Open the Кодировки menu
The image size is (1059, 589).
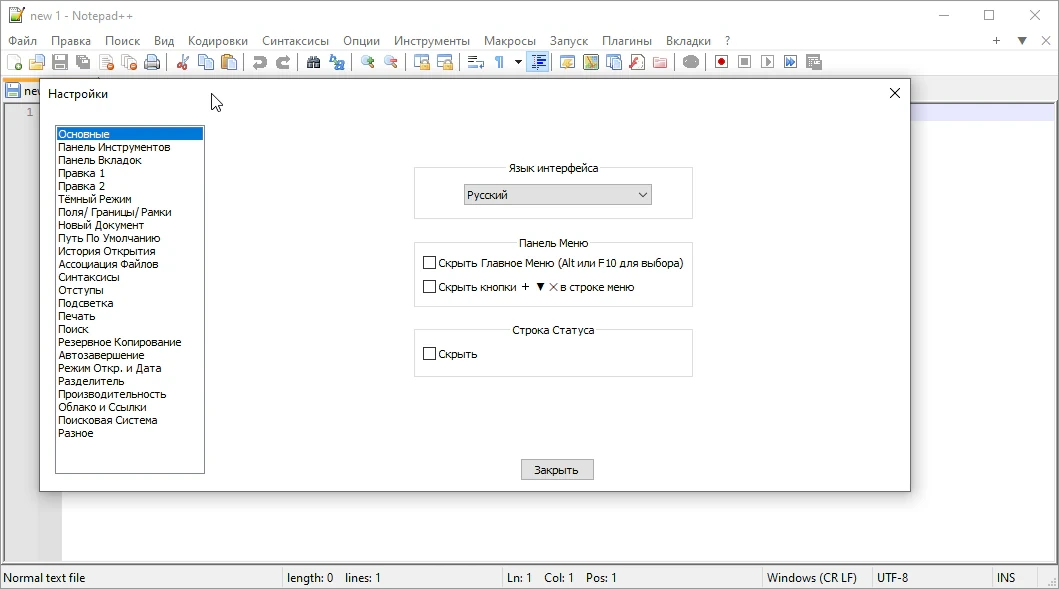[x=217, y=41]
